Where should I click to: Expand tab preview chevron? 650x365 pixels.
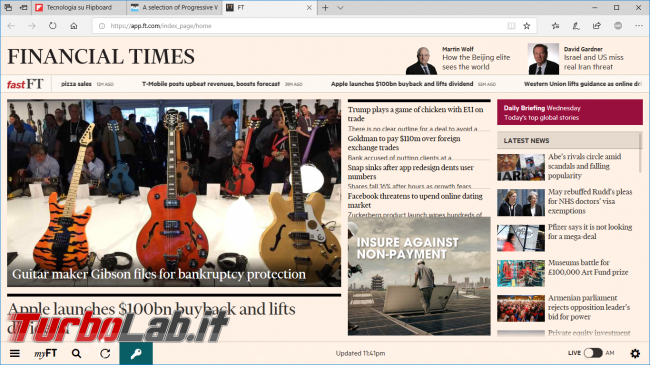340,7
